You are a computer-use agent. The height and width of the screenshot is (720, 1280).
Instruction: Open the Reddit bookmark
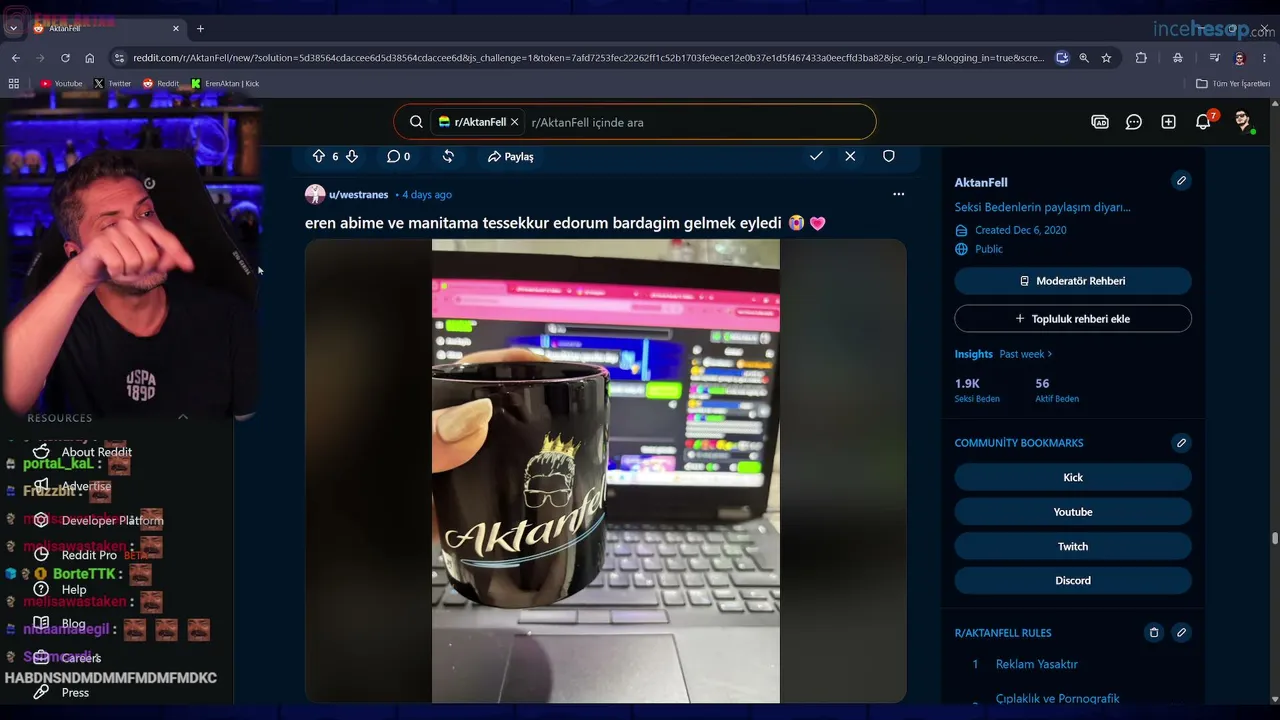tap(161, 84)
